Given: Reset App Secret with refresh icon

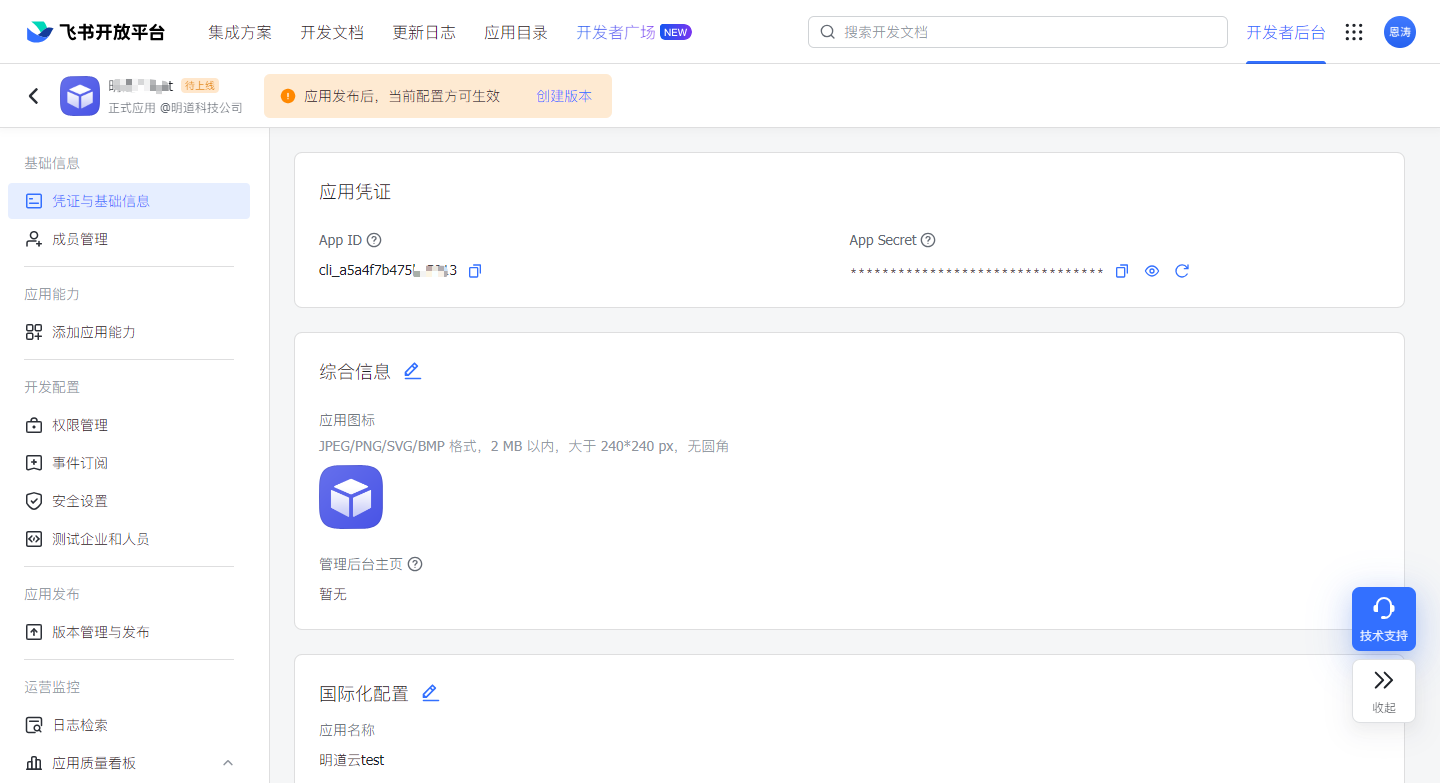Looking at the screenshot, I should point(1182,271).
